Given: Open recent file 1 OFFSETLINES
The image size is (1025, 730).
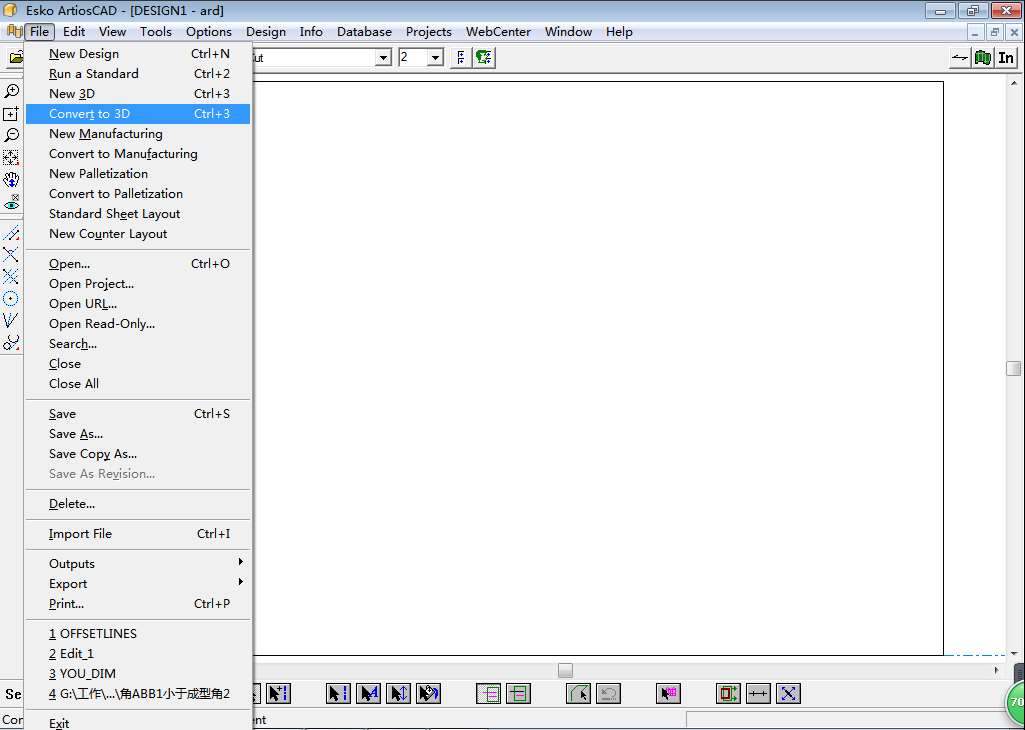Looking at the screenshot, I should click(93, 634).
